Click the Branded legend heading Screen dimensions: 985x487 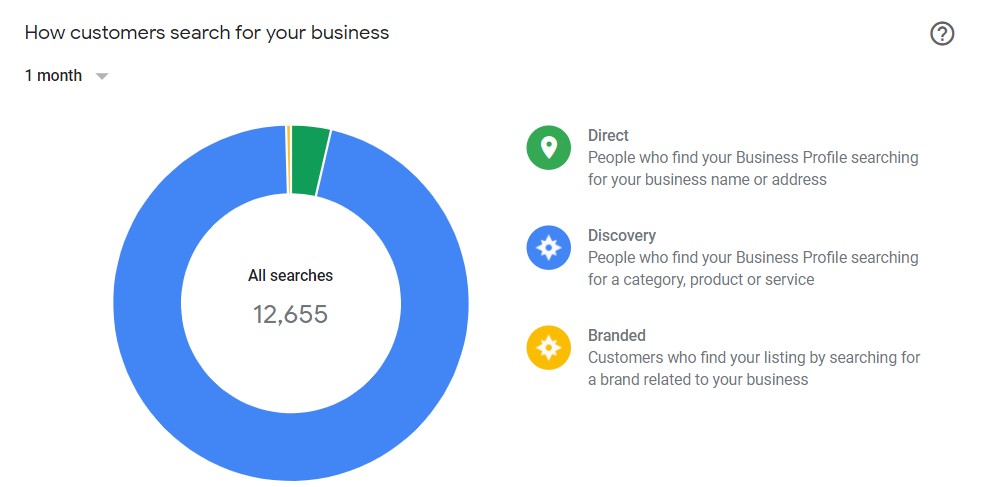[616, 336]
